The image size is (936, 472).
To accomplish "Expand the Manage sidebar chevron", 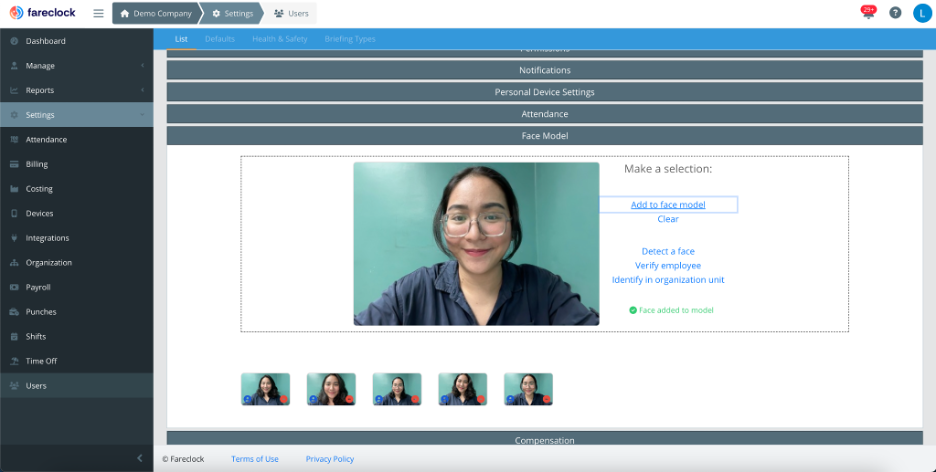I will (142, 66).
